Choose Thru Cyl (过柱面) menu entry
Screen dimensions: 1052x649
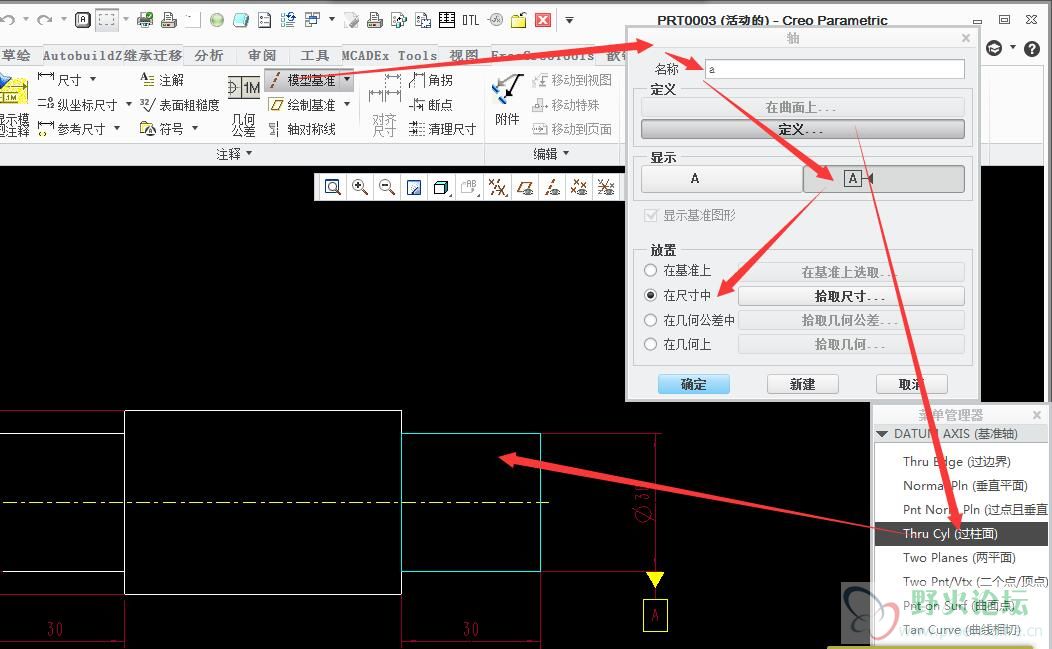tap(961, 534)
